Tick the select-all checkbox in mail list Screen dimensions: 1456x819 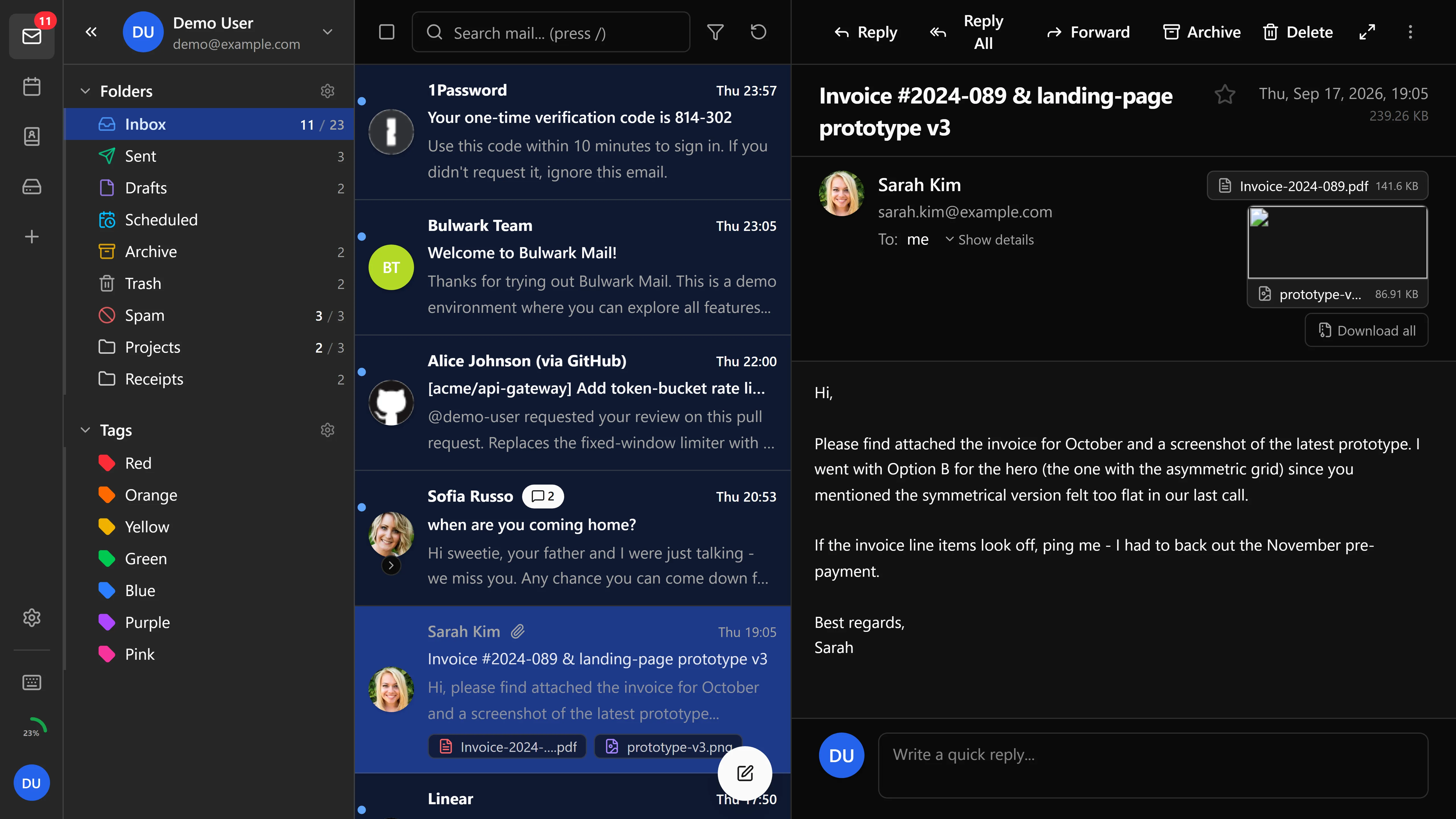click(x=387, y=32)
